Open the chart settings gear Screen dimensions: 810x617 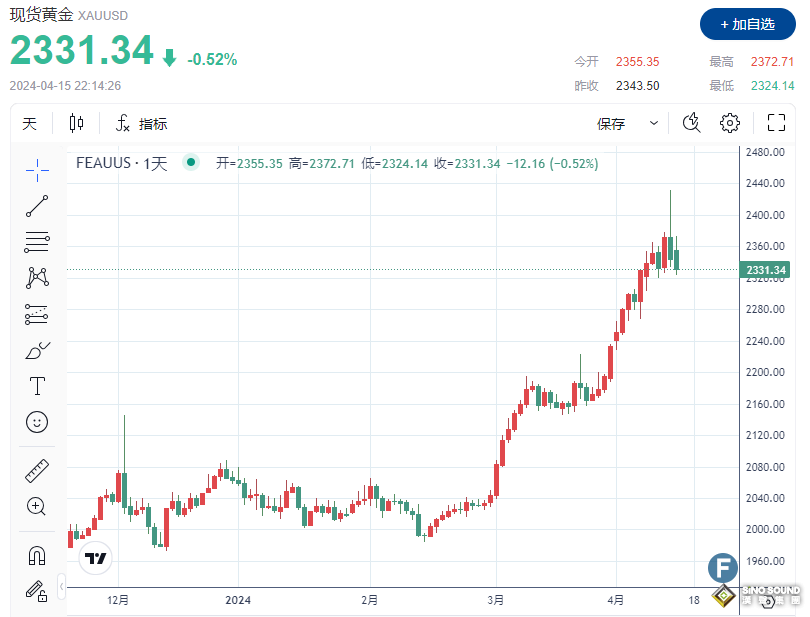coord(729,122)
